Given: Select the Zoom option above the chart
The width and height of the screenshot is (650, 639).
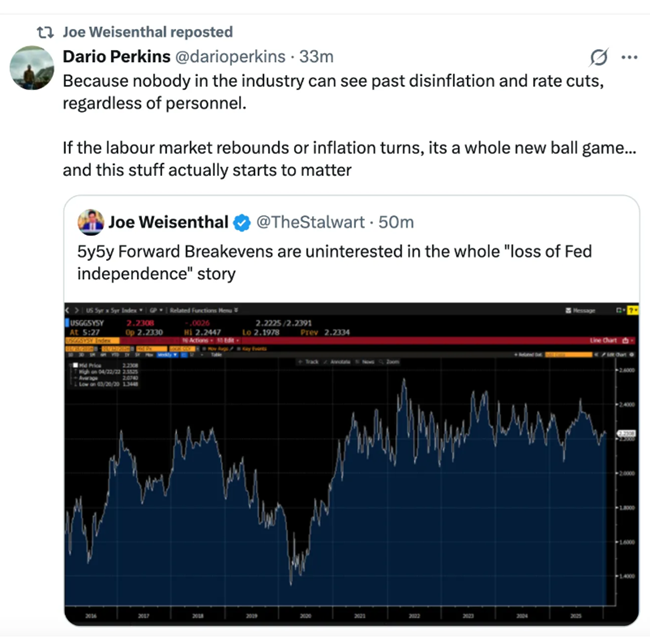Looking at the screenshot, I should (392, 361).
